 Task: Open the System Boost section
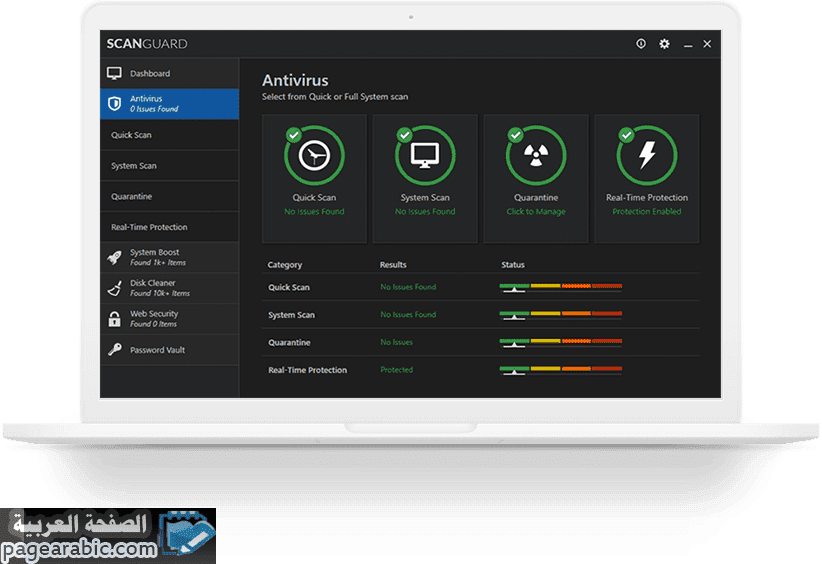[x=169, y=257]
